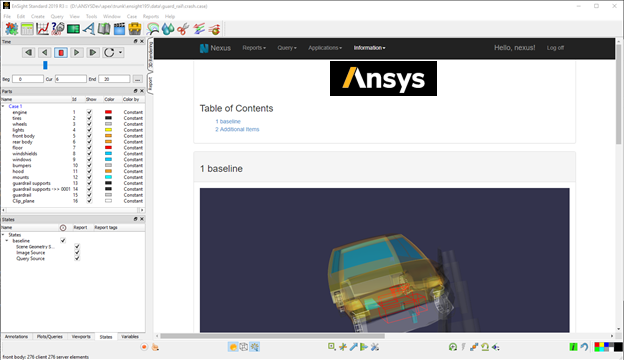Open the Reports dropdown in Nexus bar

tap(254, 48)
